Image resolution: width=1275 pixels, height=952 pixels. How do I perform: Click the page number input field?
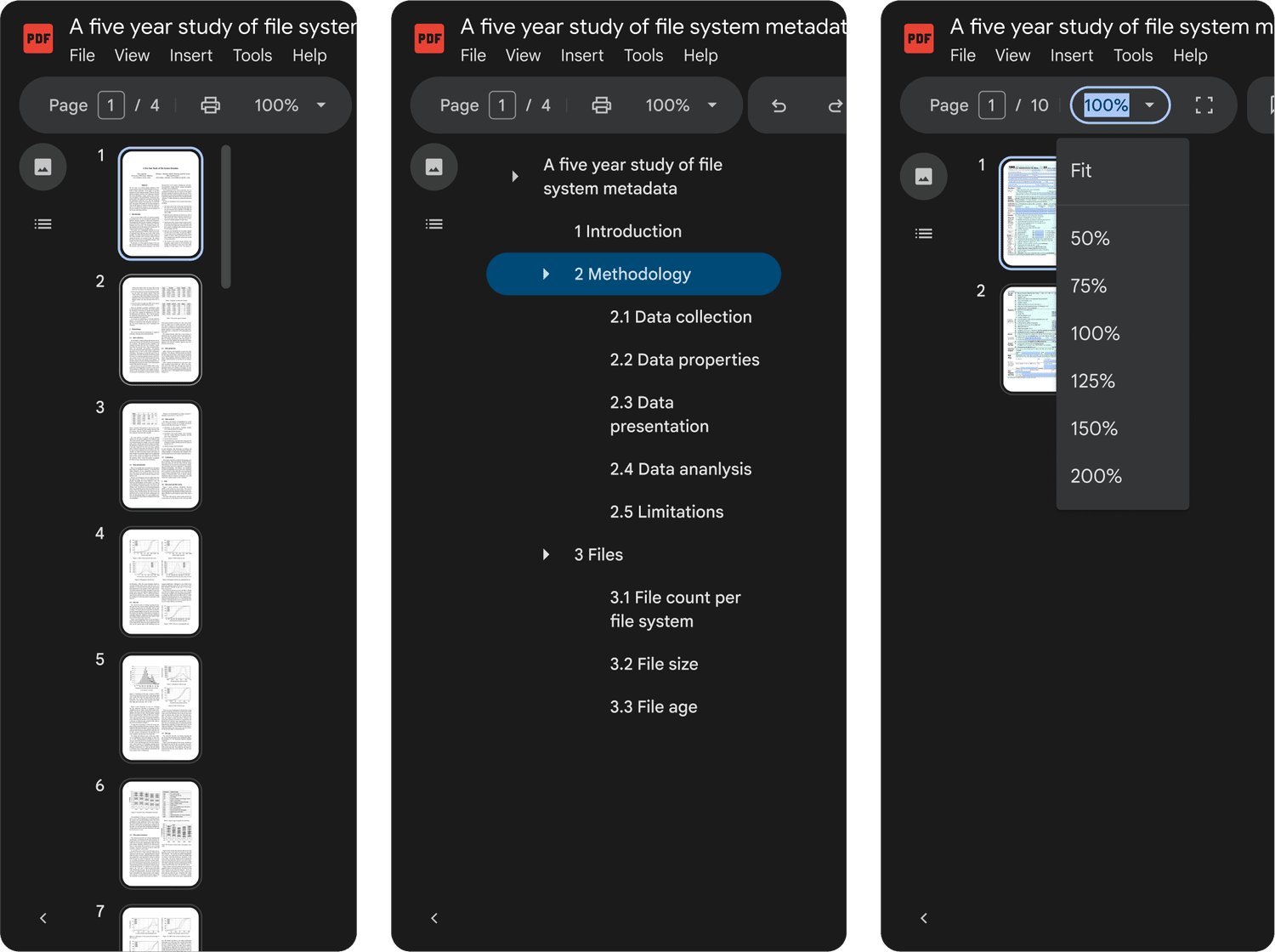point(110,105)
